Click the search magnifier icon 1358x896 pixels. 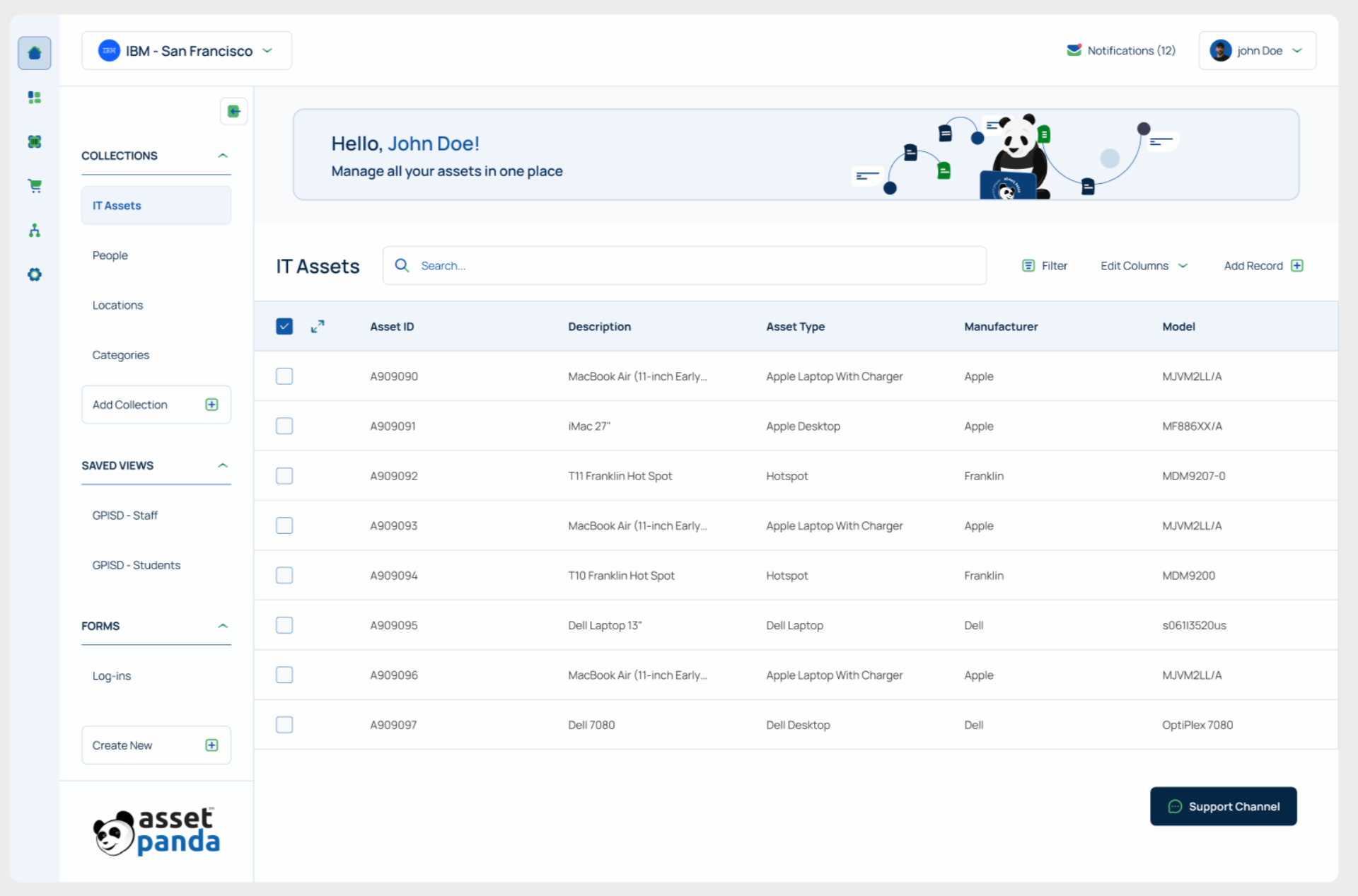pos(402,265)
